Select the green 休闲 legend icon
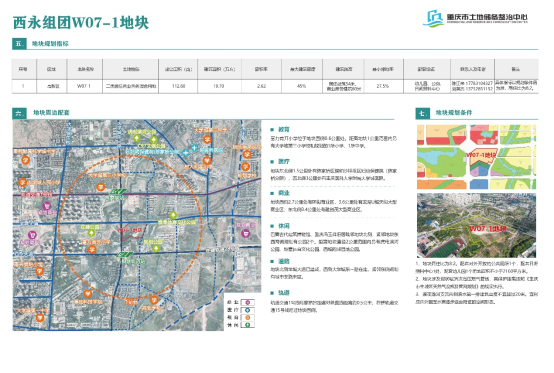This screenshot has height=373, width=554. (248, 325)
